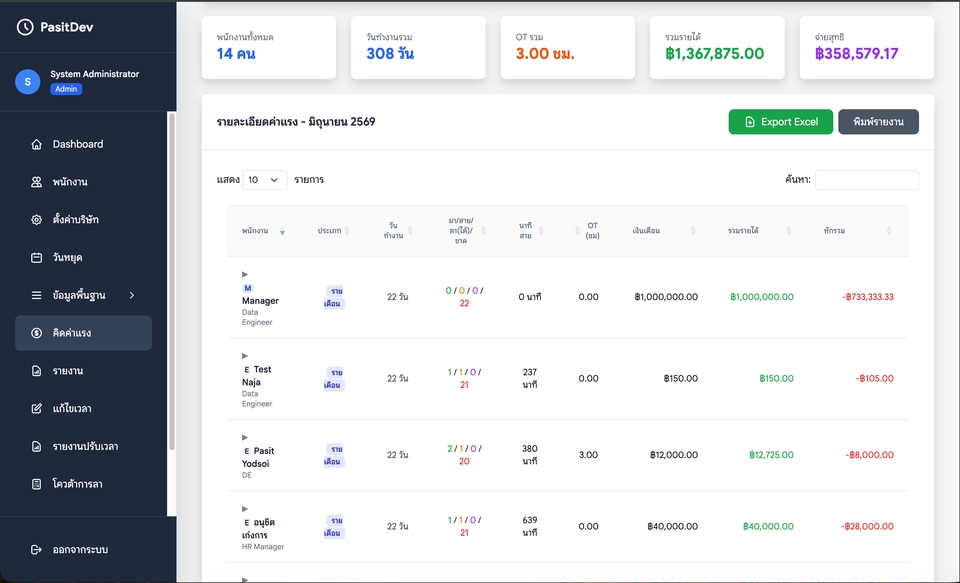Open รายงานปรับเวลา menu item
Viewport: 960px width, 583px height.
(x=83, y=446)
